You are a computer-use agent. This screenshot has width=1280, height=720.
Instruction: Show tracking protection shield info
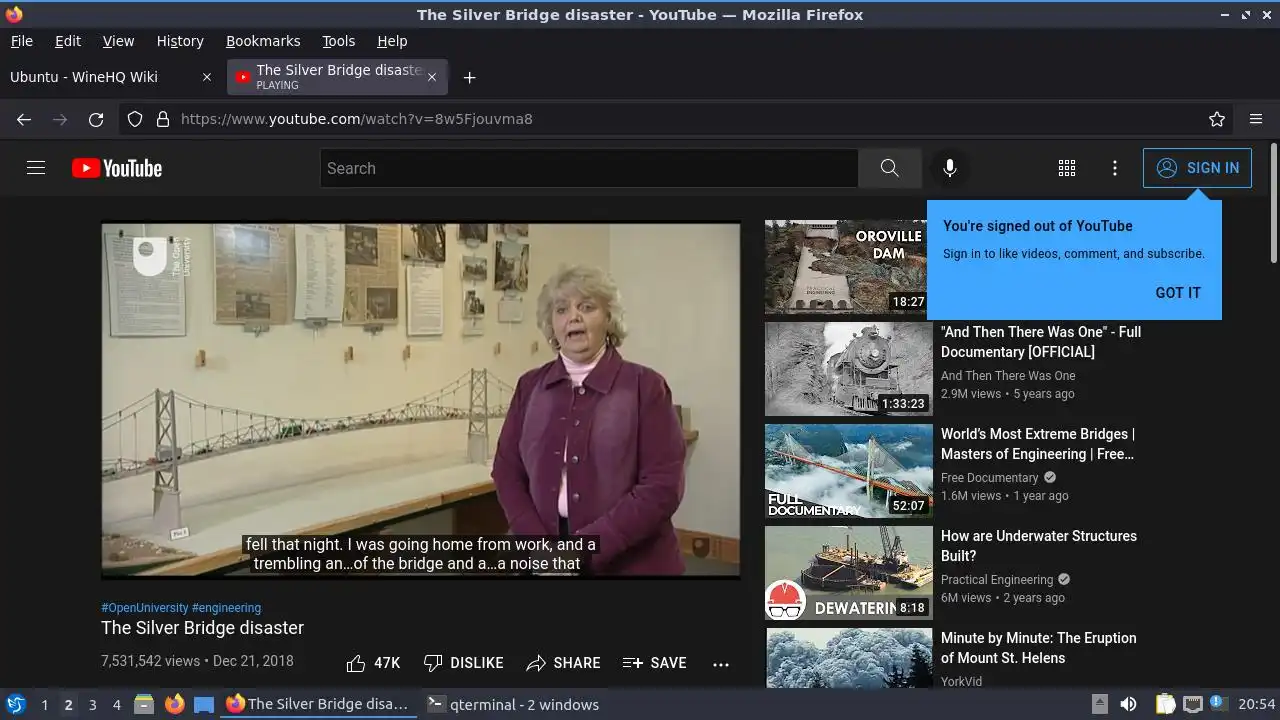tap(135, 119)
